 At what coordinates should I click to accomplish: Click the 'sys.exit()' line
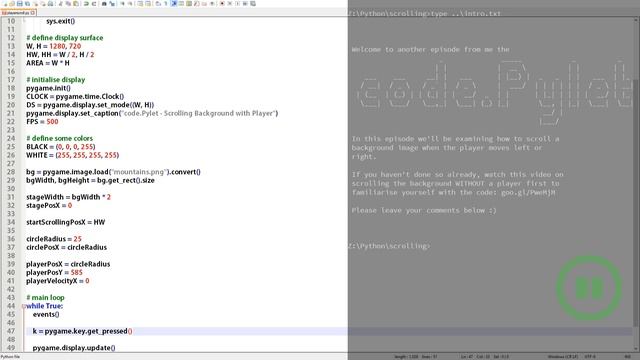[60, 21]
